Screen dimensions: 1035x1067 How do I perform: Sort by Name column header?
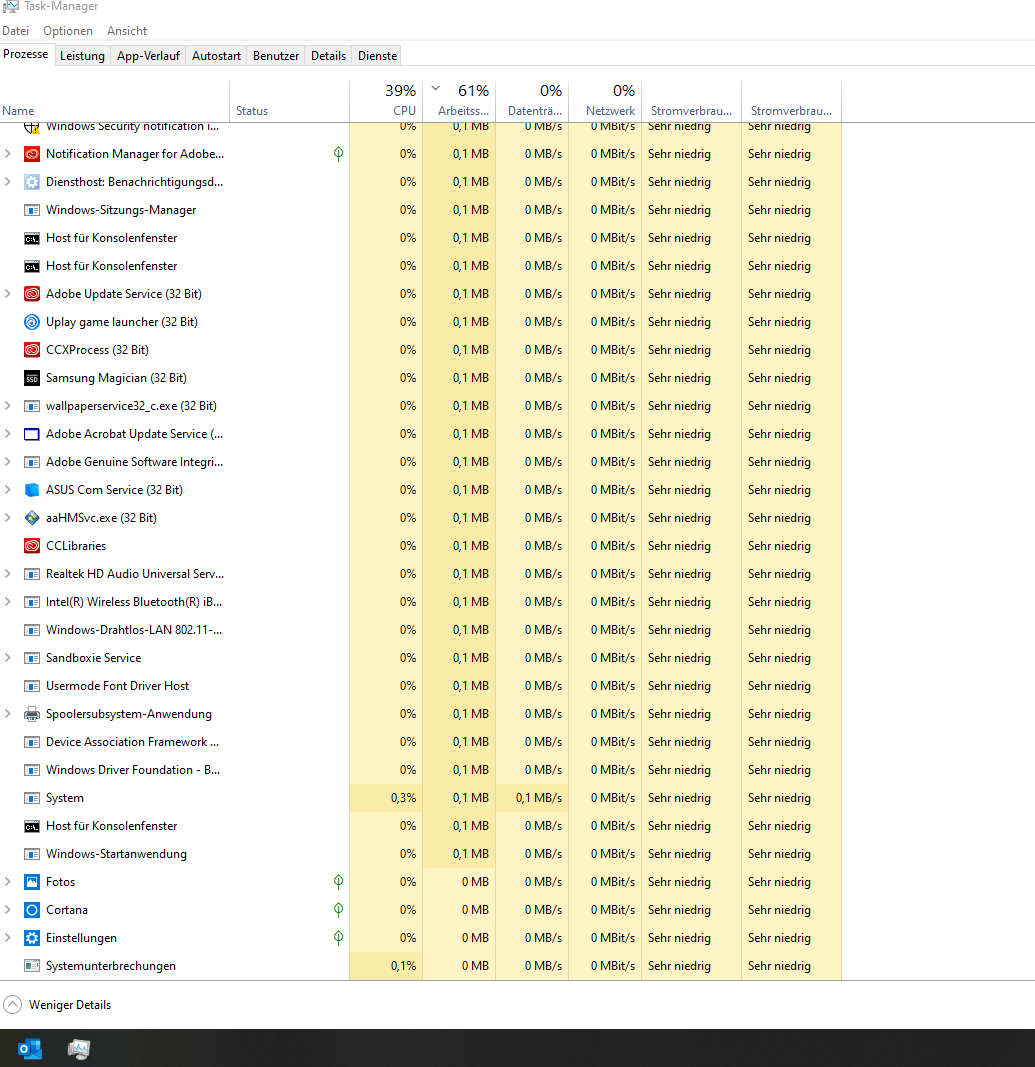[x=114, y=101]
